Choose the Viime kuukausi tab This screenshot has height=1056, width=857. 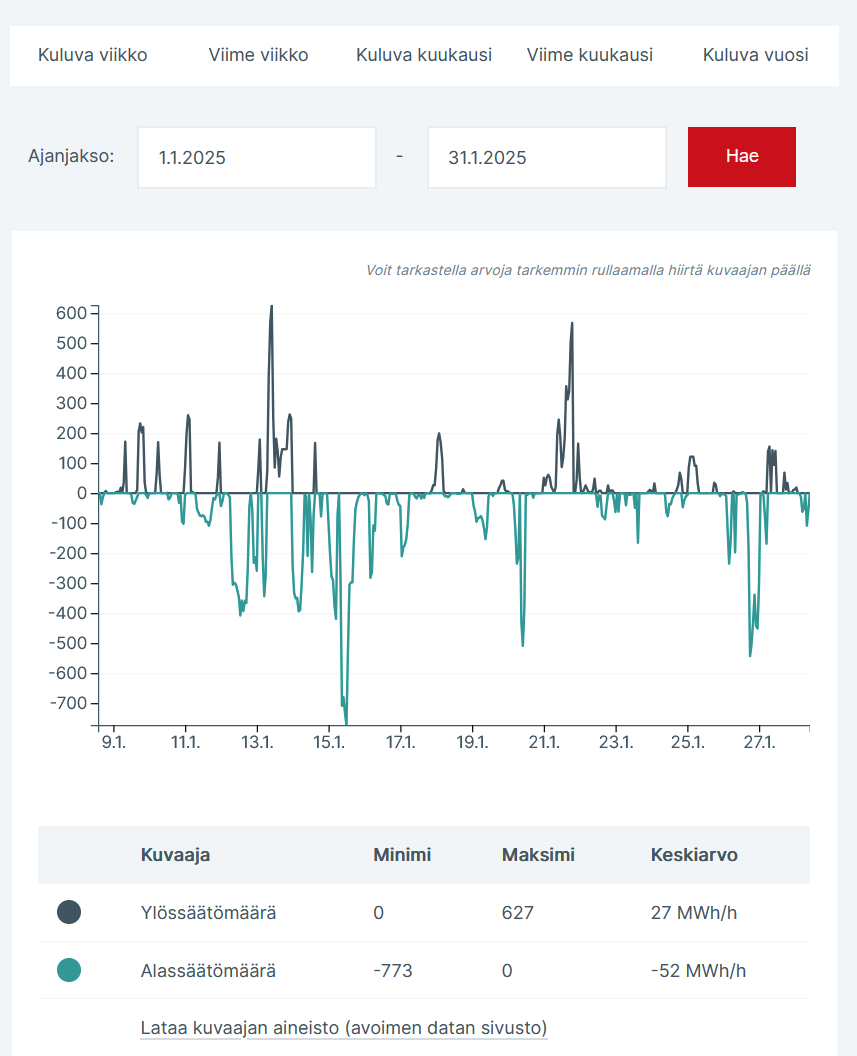point(590,55)
